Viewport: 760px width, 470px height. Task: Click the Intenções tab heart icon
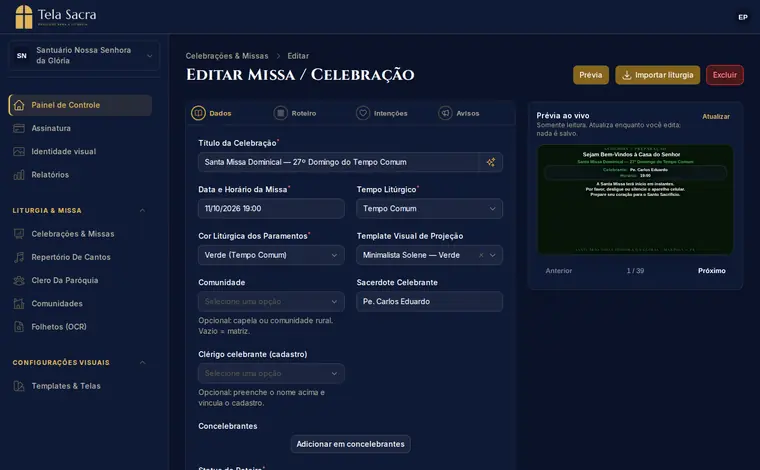click(363, 113)
